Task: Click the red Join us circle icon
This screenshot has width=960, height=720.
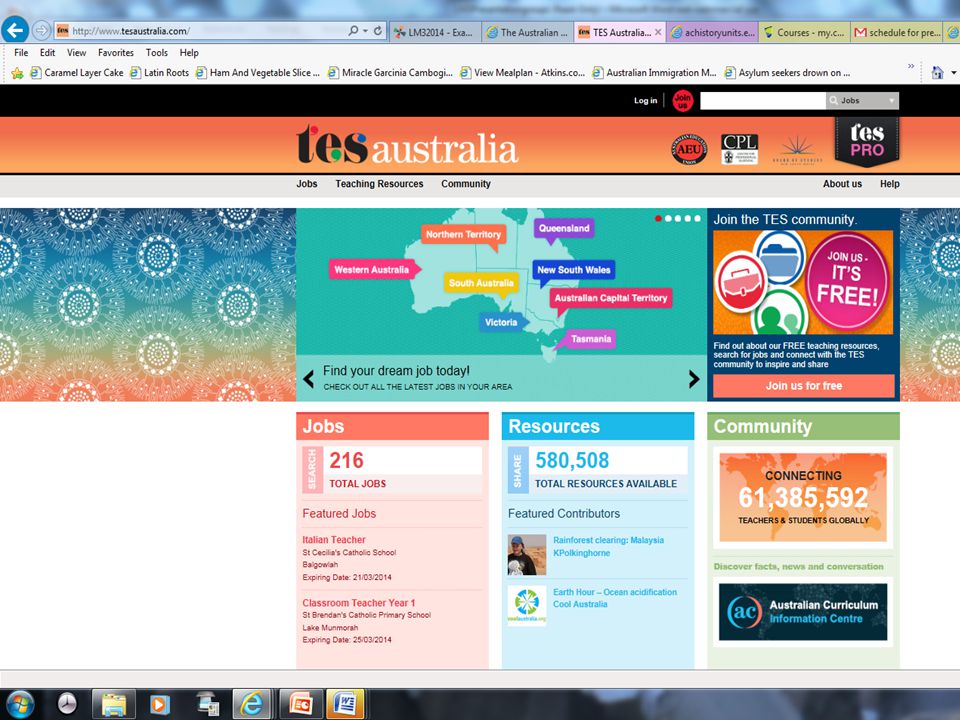Action: [682, 100]
